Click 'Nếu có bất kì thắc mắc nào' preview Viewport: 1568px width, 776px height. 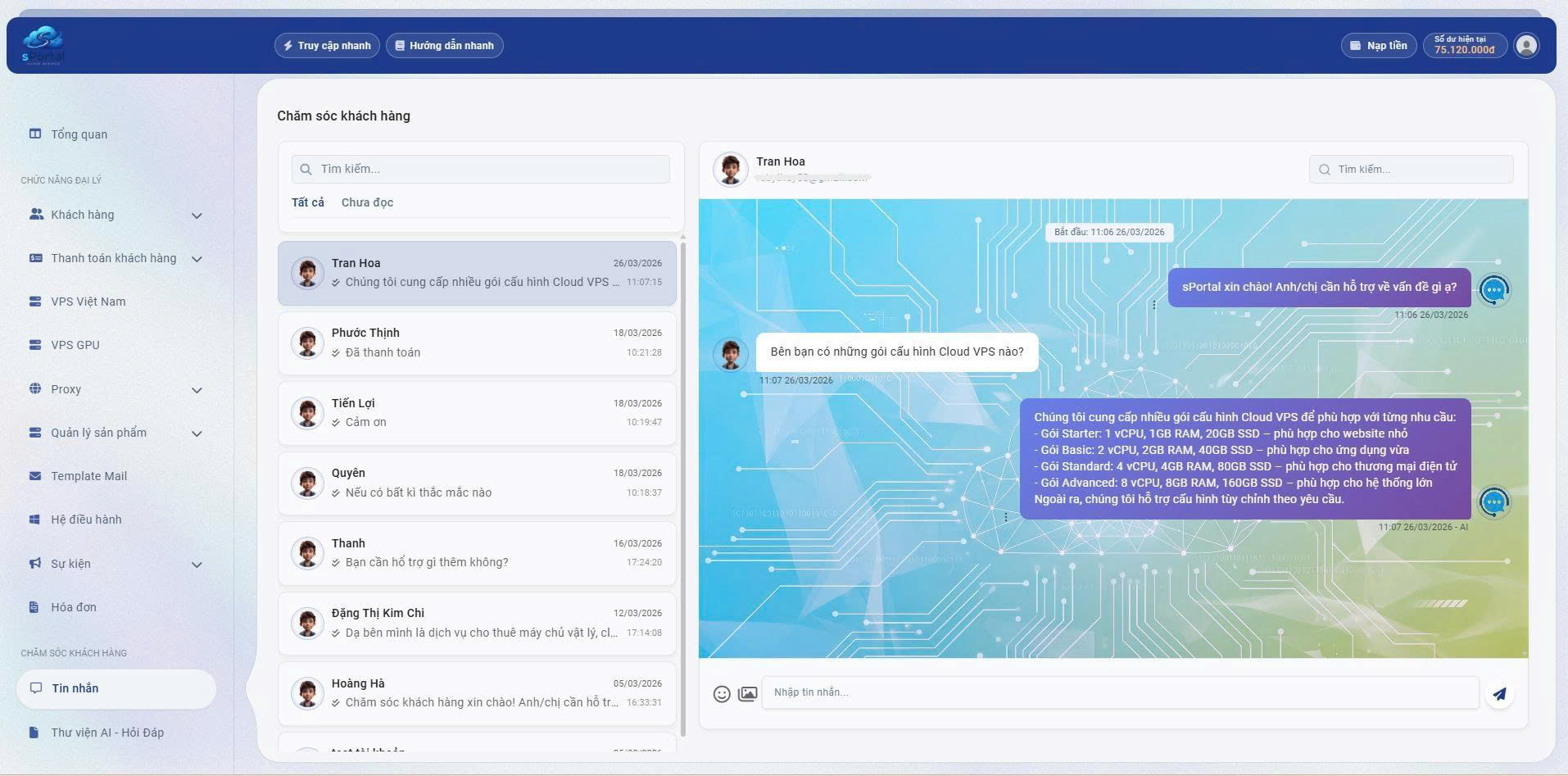pyautogui.click(x=419, y=492)
